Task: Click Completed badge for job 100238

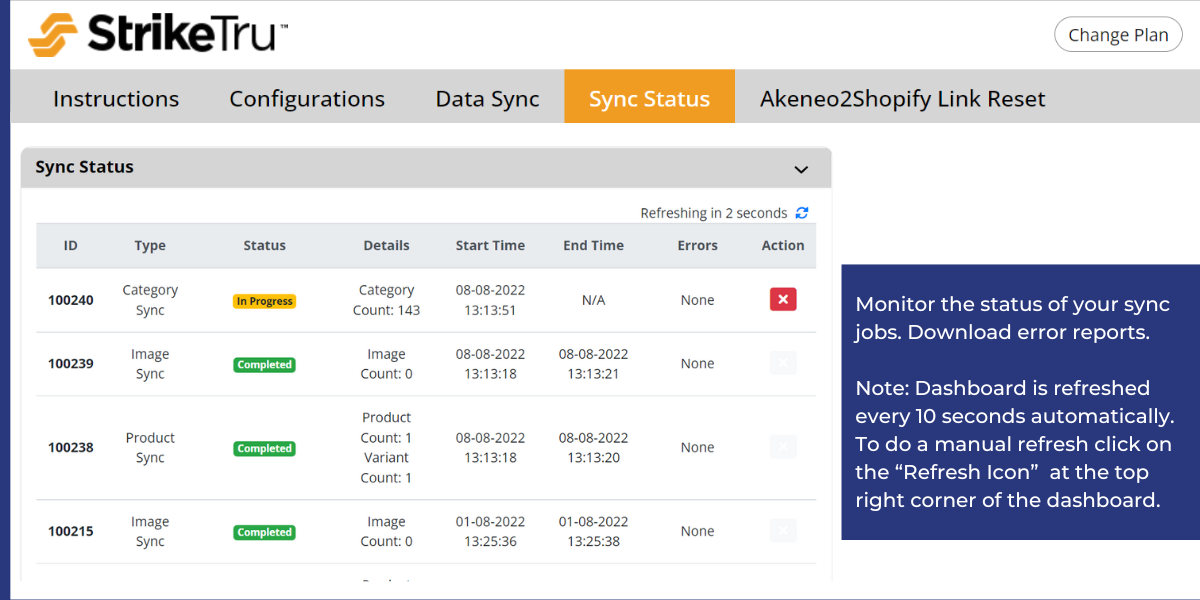Action: tap(264, 449)
